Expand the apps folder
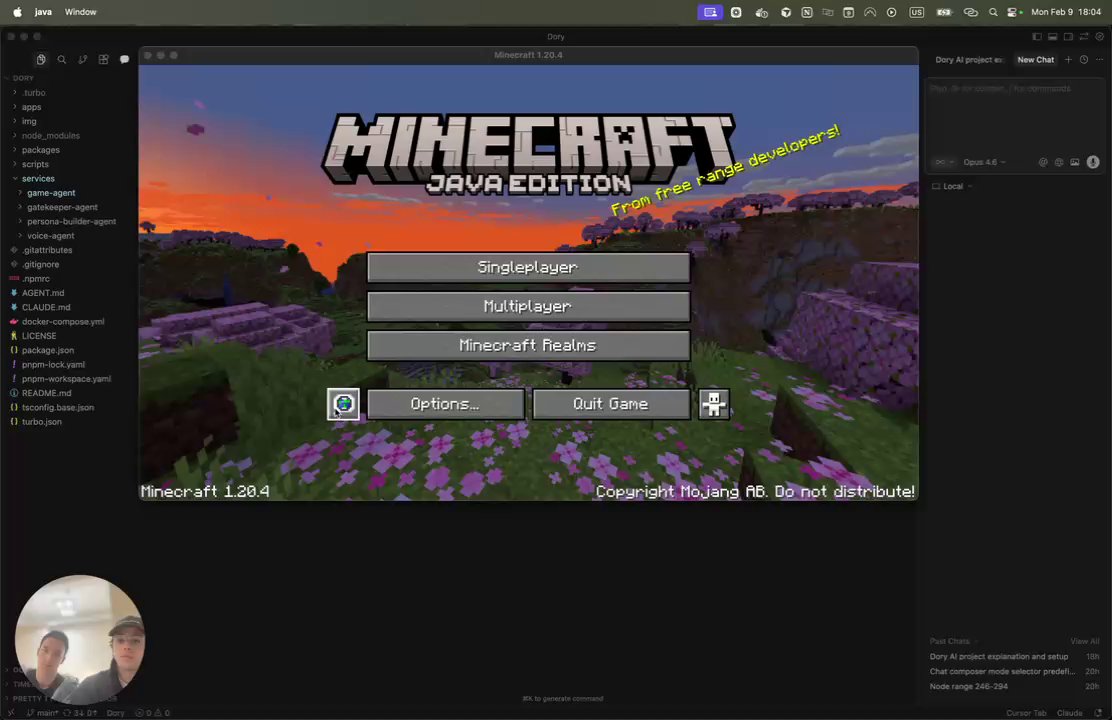The image size is (1112, 720). pos(31,107)
